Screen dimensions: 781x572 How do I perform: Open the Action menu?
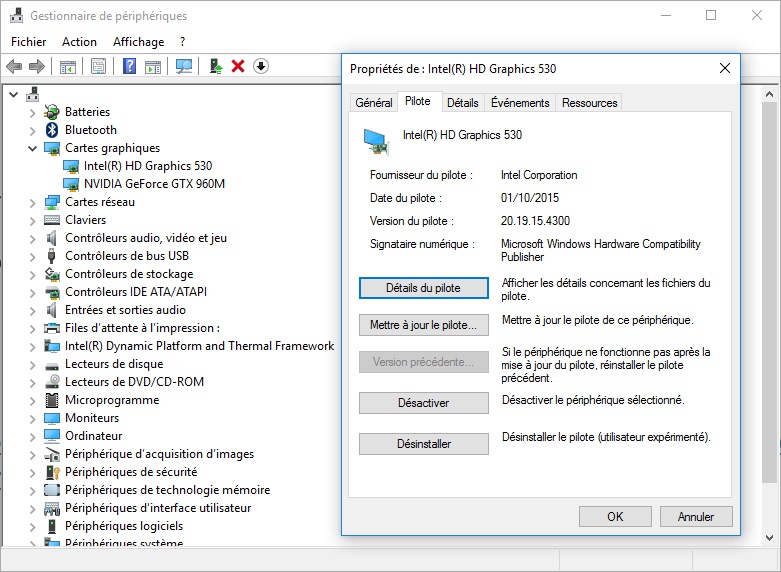[79, 42]
